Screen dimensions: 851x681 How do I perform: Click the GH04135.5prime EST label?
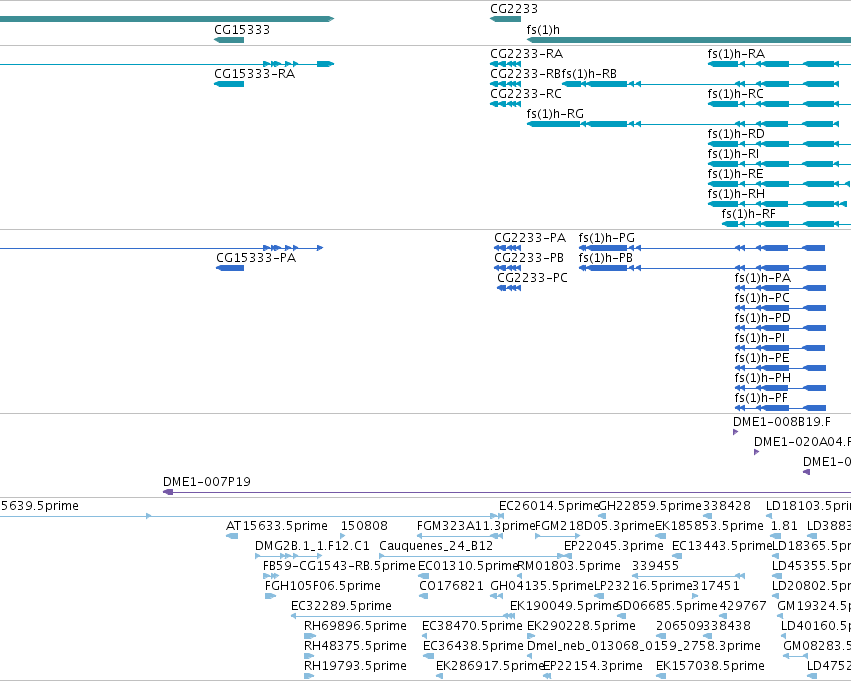tap(542, 587)
